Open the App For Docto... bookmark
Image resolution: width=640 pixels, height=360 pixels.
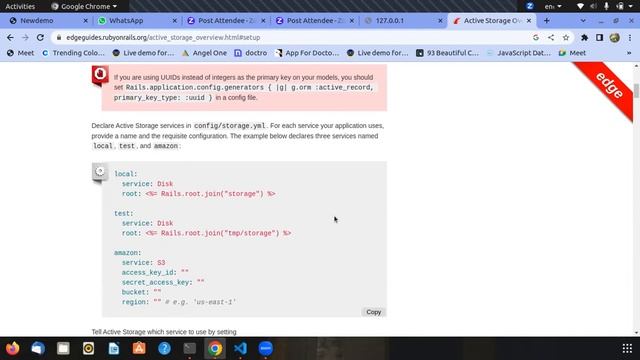(x=307, y=53)
